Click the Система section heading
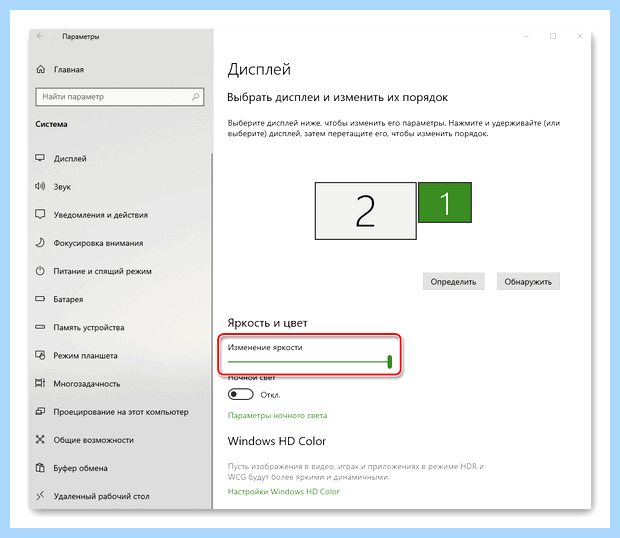This screenshot has width=620, height=538. (x=51, y=124)
